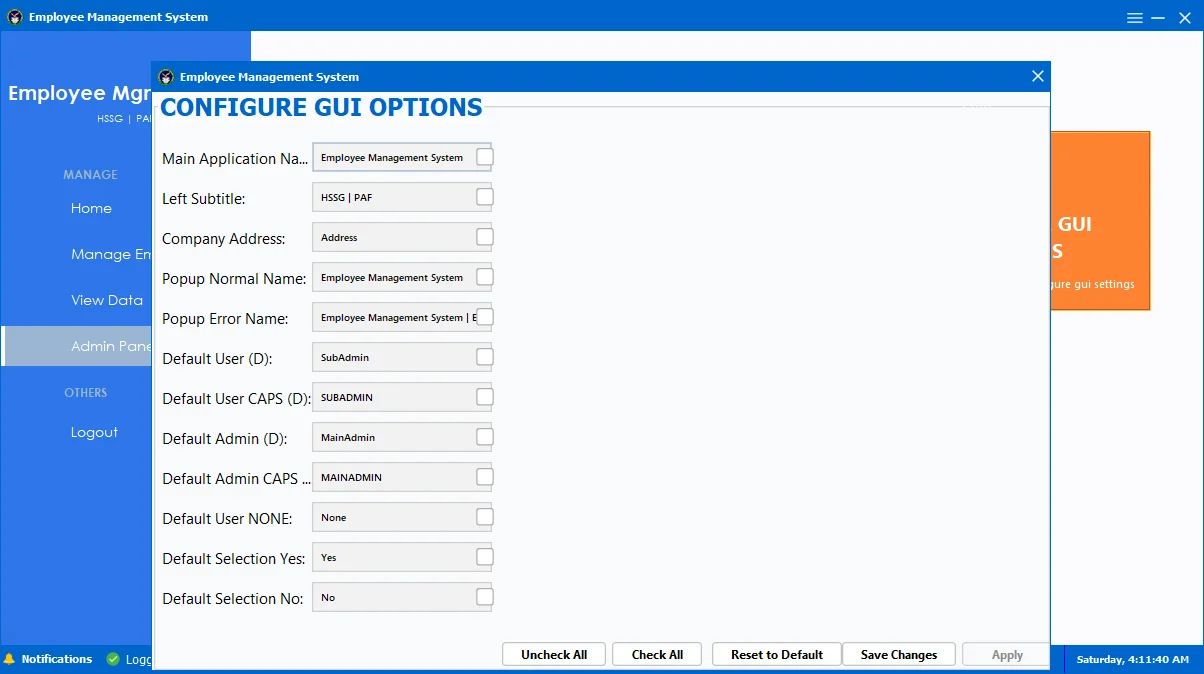Screen dimensions: 1204x674
Task: Close the Configure GUI Options dialog
Action: [1038, 76]
